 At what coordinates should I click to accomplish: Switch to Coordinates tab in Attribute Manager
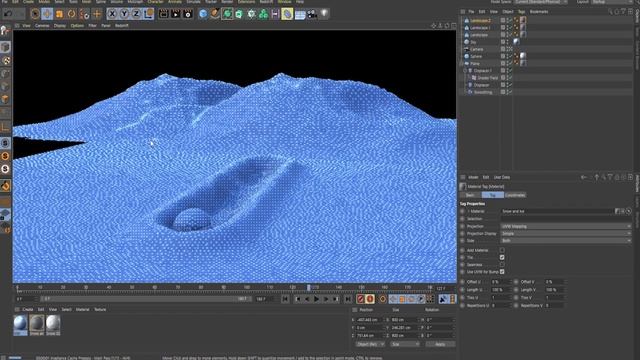515,195
